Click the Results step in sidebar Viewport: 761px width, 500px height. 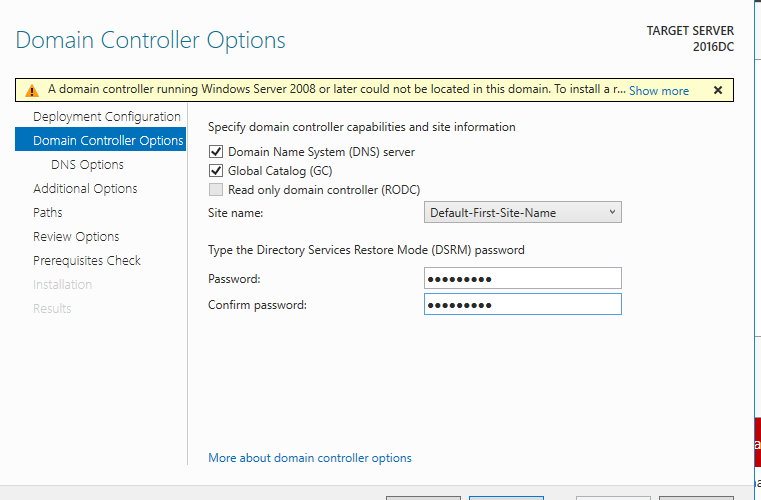[x=52, y=309]
